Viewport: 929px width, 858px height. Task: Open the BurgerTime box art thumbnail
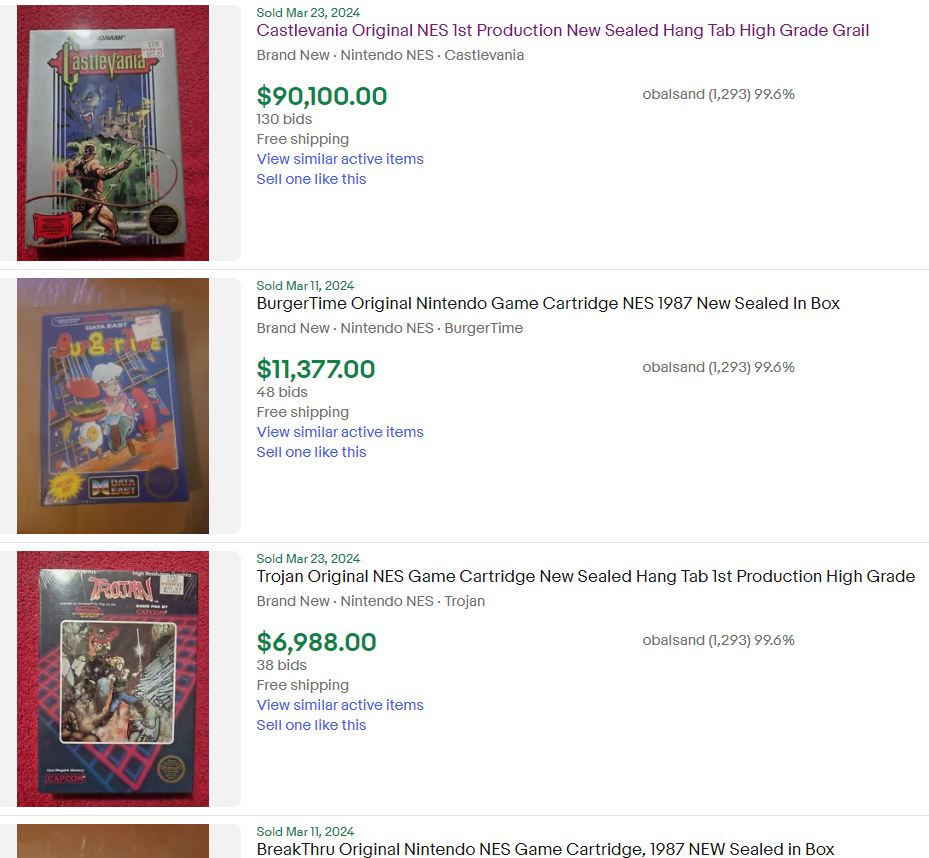[x=113, y=406]
